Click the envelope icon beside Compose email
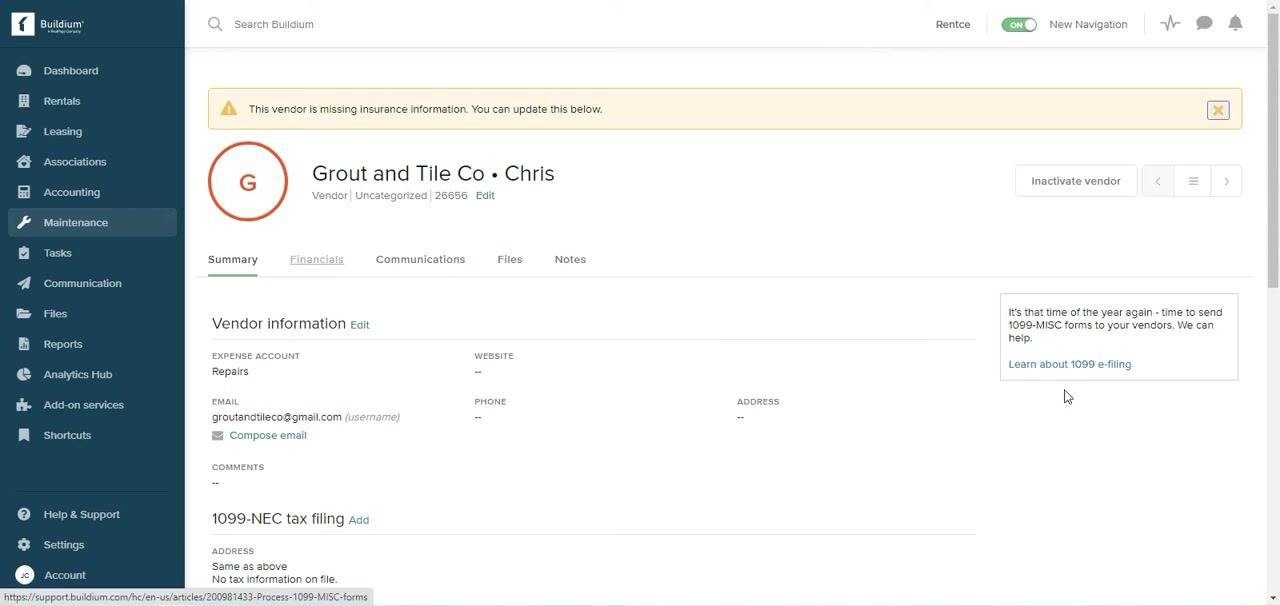This screenshot has height=606, width=1280. [217, 436]
